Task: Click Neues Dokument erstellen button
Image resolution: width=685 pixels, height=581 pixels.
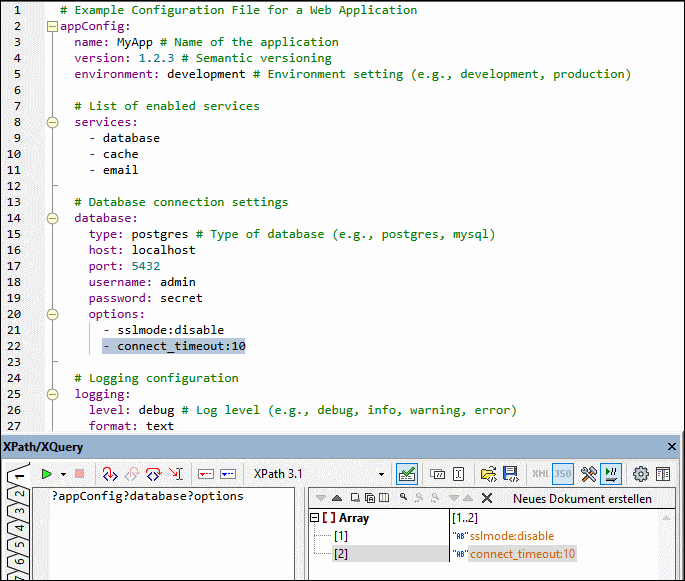Action: tap(582, 498)
